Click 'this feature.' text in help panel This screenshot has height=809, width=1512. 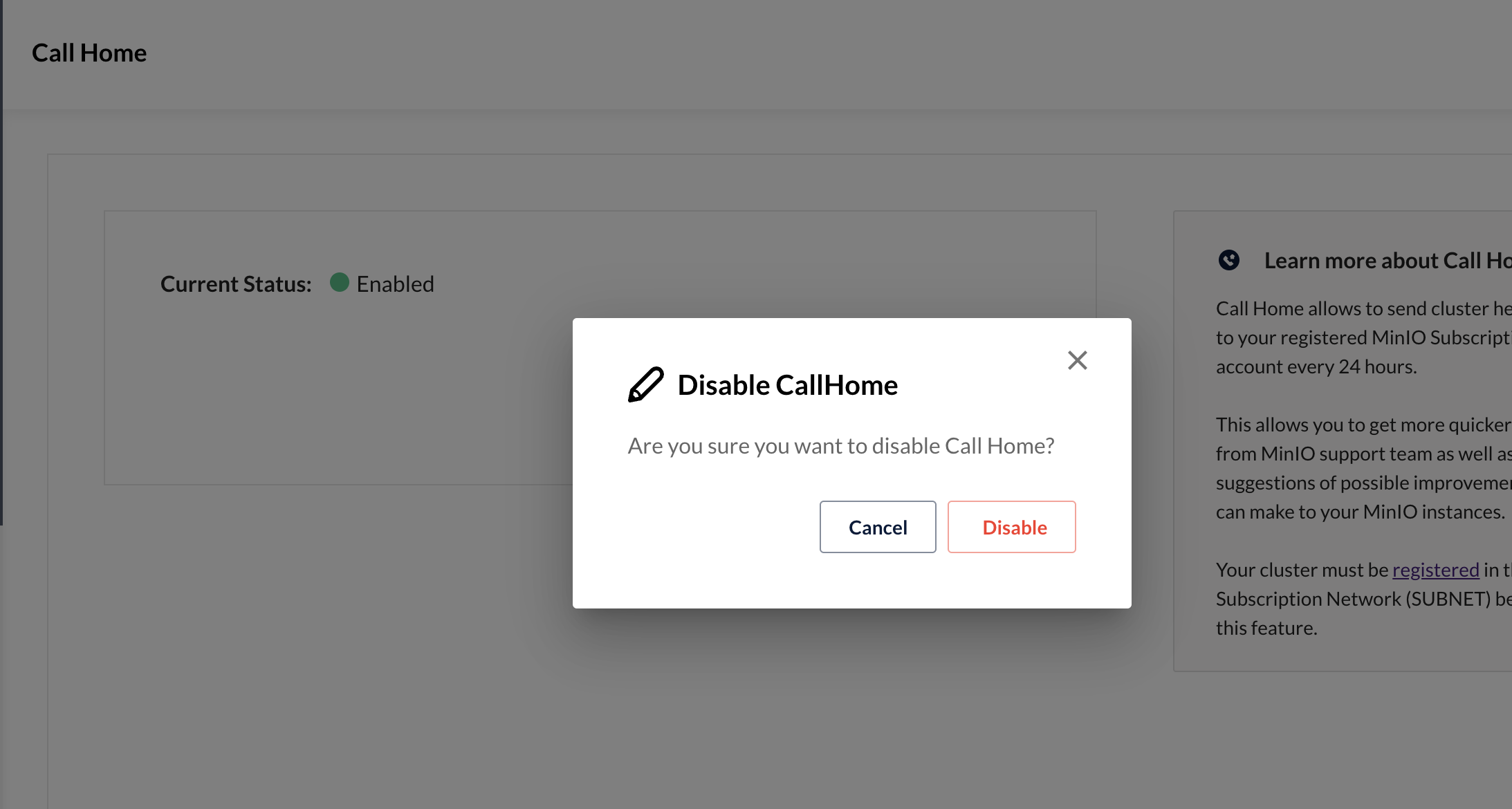click(1266, 628)
